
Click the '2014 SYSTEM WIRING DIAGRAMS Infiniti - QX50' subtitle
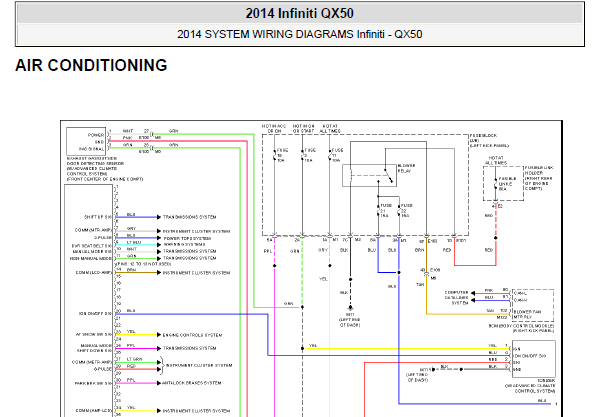pos(299,34)
